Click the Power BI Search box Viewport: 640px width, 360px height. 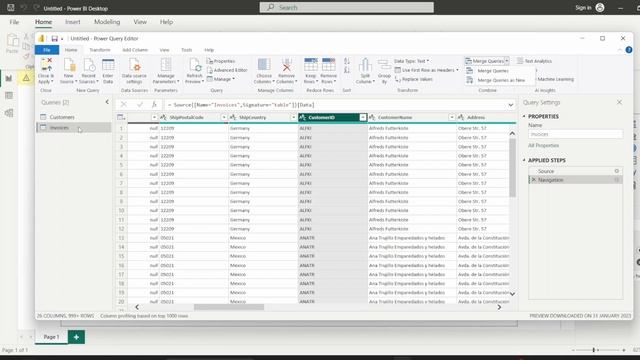pyautogui.click(x=347, y=7)
